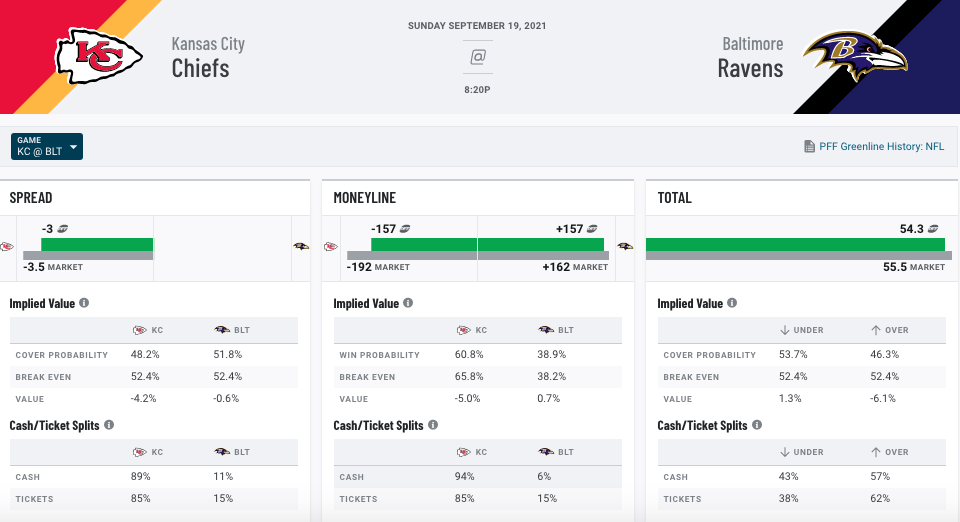The width and height of the screenshot is (960, 522).
Task: Click the PFF football icon next to -3
Action: 62,229
